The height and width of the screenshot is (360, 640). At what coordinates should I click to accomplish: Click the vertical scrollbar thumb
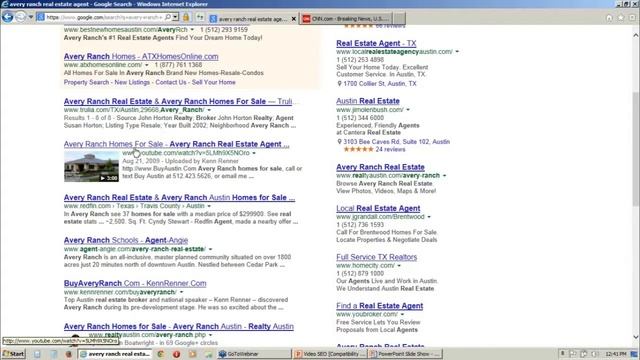pos(636,149)
